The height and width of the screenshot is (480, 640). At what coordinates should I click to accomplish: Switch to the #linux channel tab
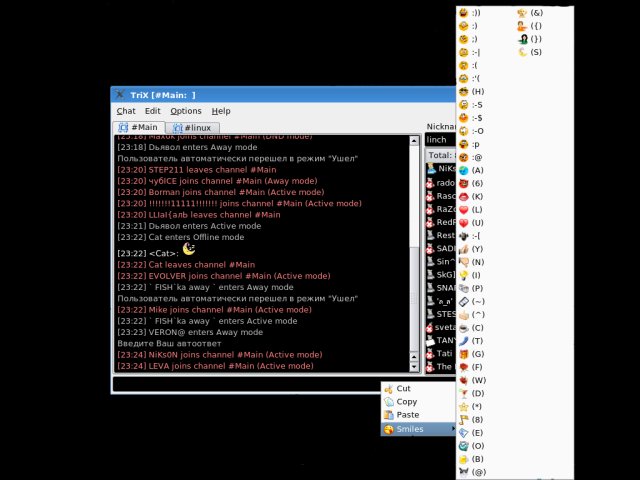193,128
